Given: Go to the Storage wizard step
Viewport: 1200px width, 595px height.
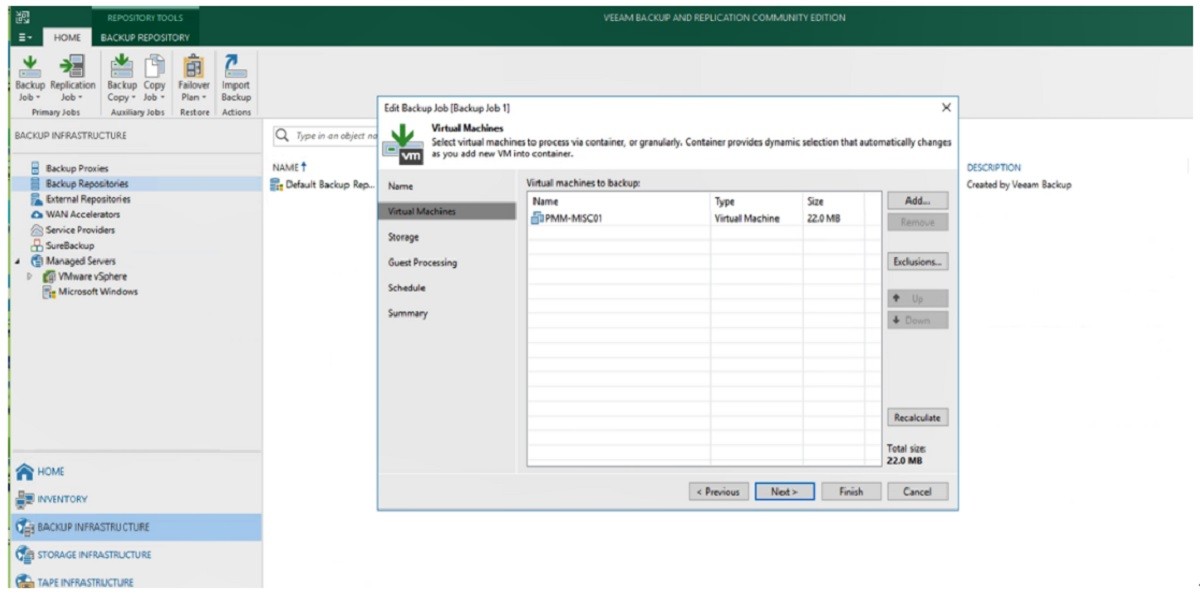Looking at the screenshot, I should point(403,237).
